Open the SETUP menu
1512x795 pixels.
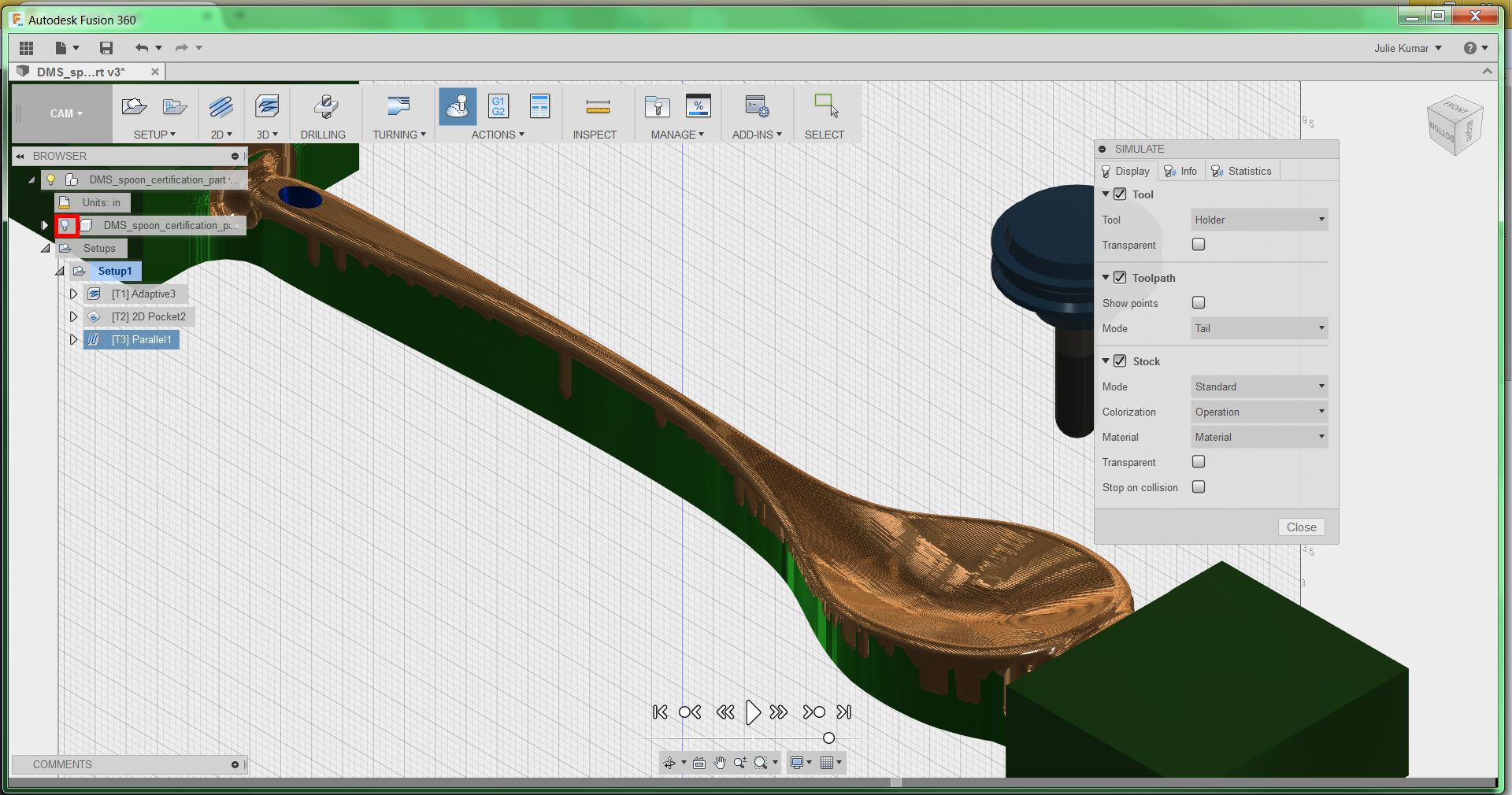click(154, 135)
